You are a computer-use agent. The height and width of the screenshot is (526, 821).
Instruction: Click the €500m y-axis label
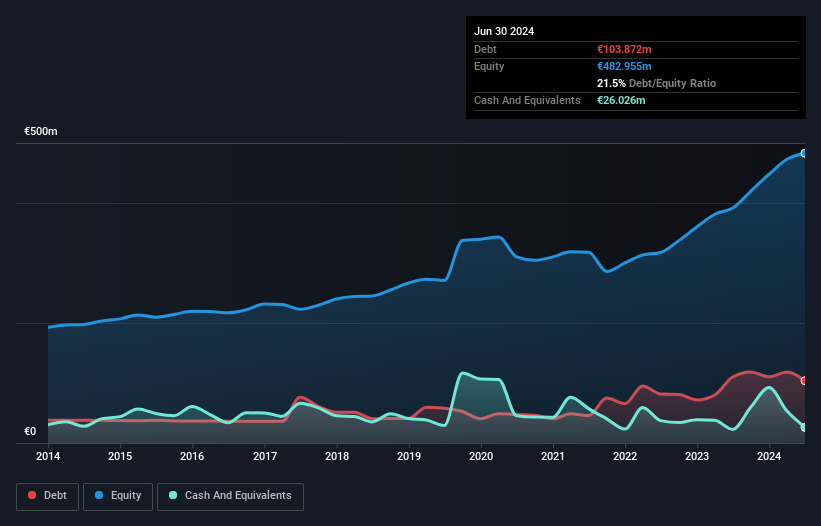41,131
